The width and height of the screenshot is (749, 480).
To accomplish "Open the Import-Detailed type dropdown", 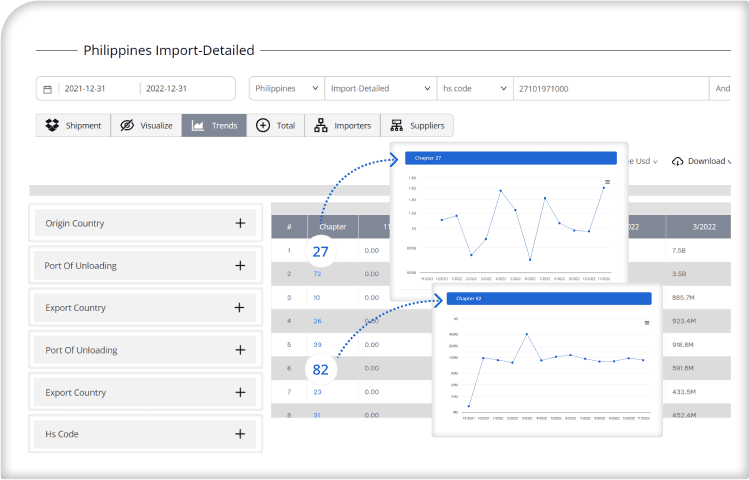I will tap(381, 88).
